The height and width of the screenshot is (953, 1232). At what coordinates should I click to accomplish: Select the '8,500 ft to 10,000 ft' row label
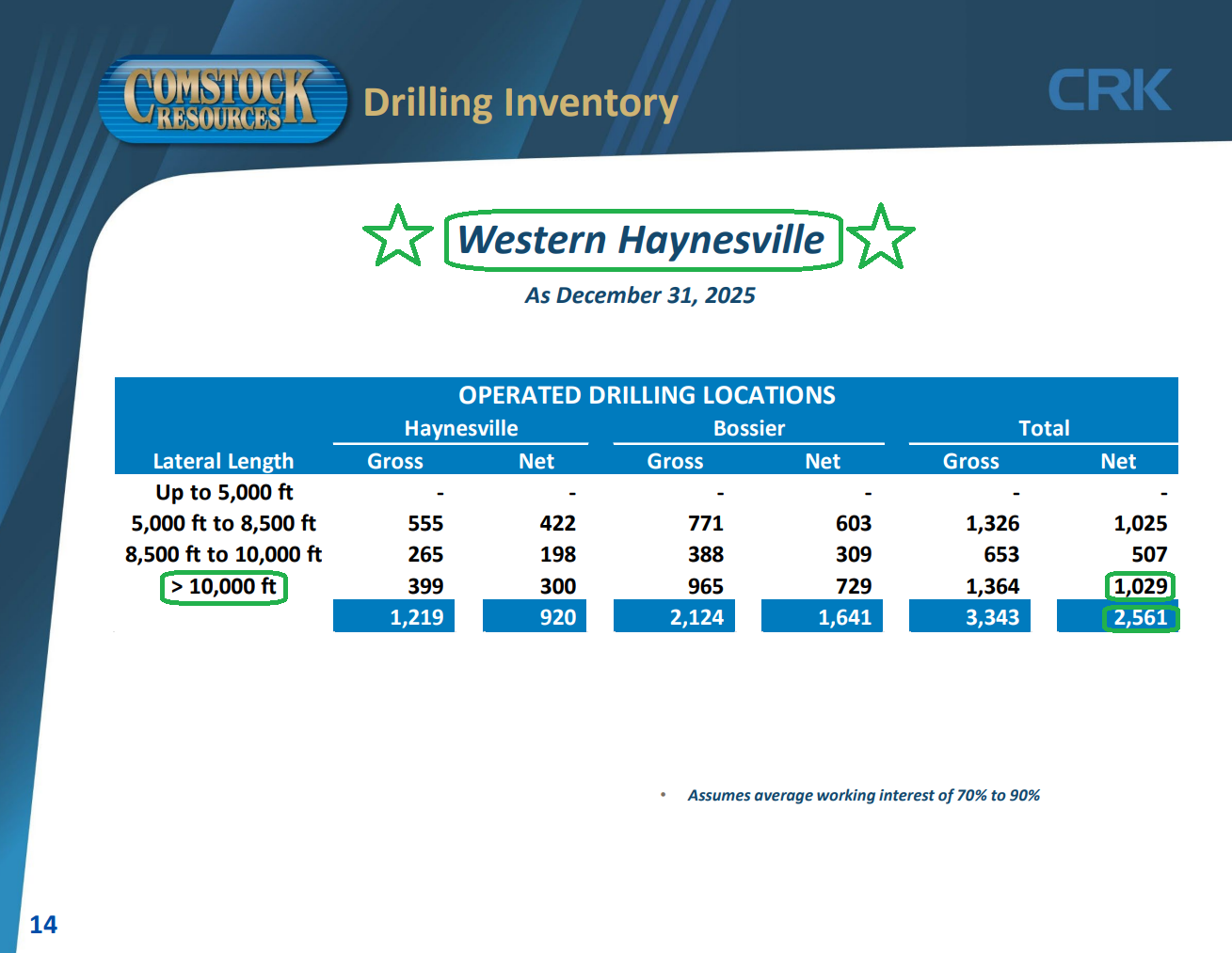[224, 554]
